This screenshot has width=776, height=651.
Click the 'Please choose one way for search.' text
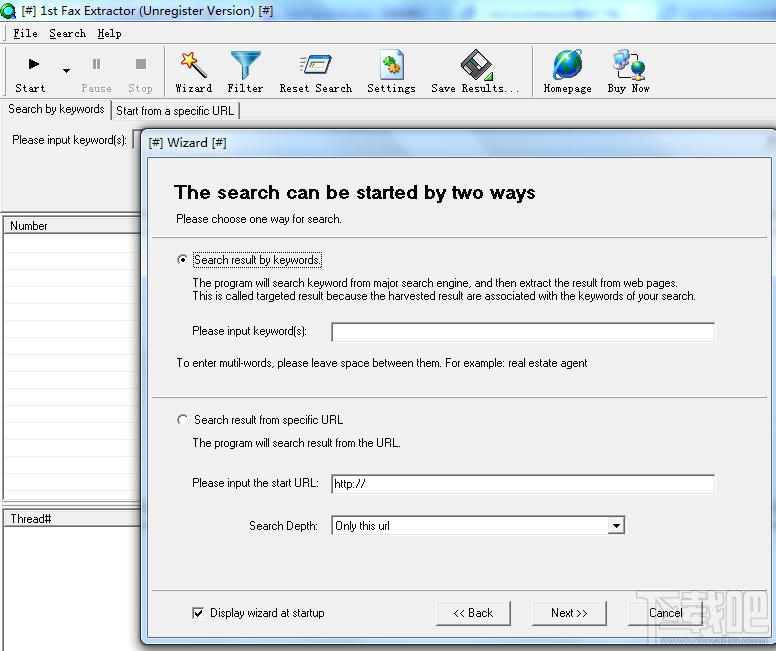tap(258, 219)
